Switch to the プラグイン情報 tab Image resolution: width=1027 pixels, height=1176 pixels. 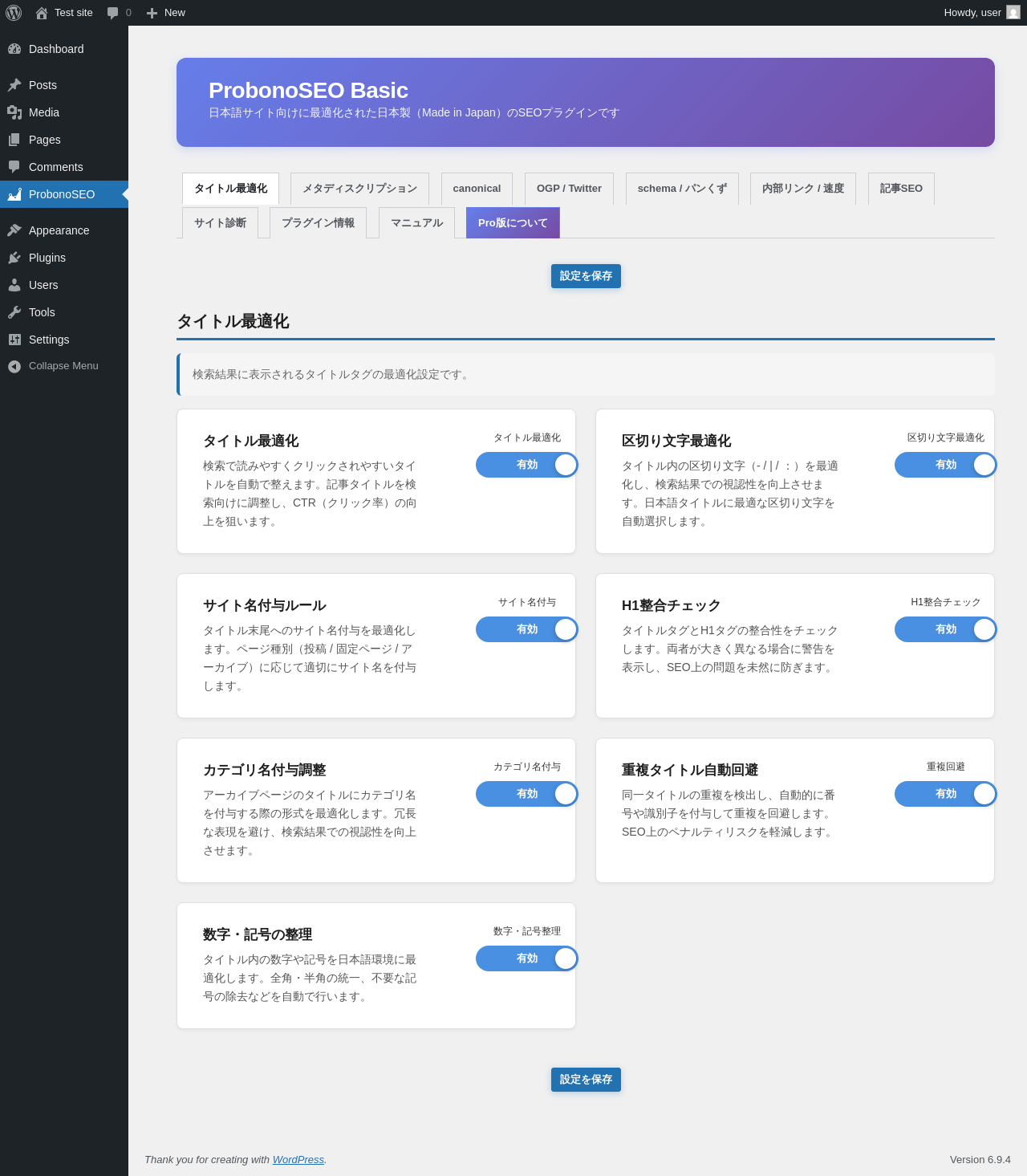318,223
